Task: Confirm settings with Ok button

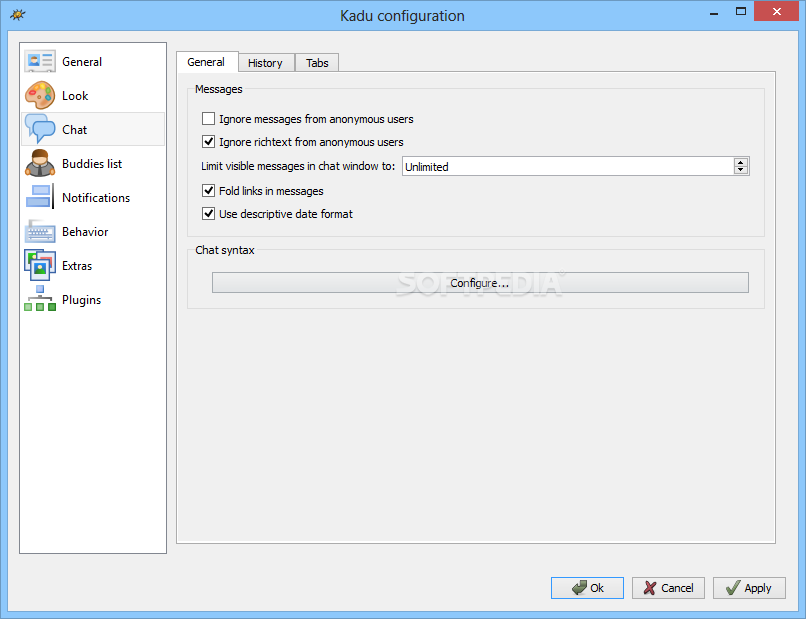Action: click(x=588, y=588)
